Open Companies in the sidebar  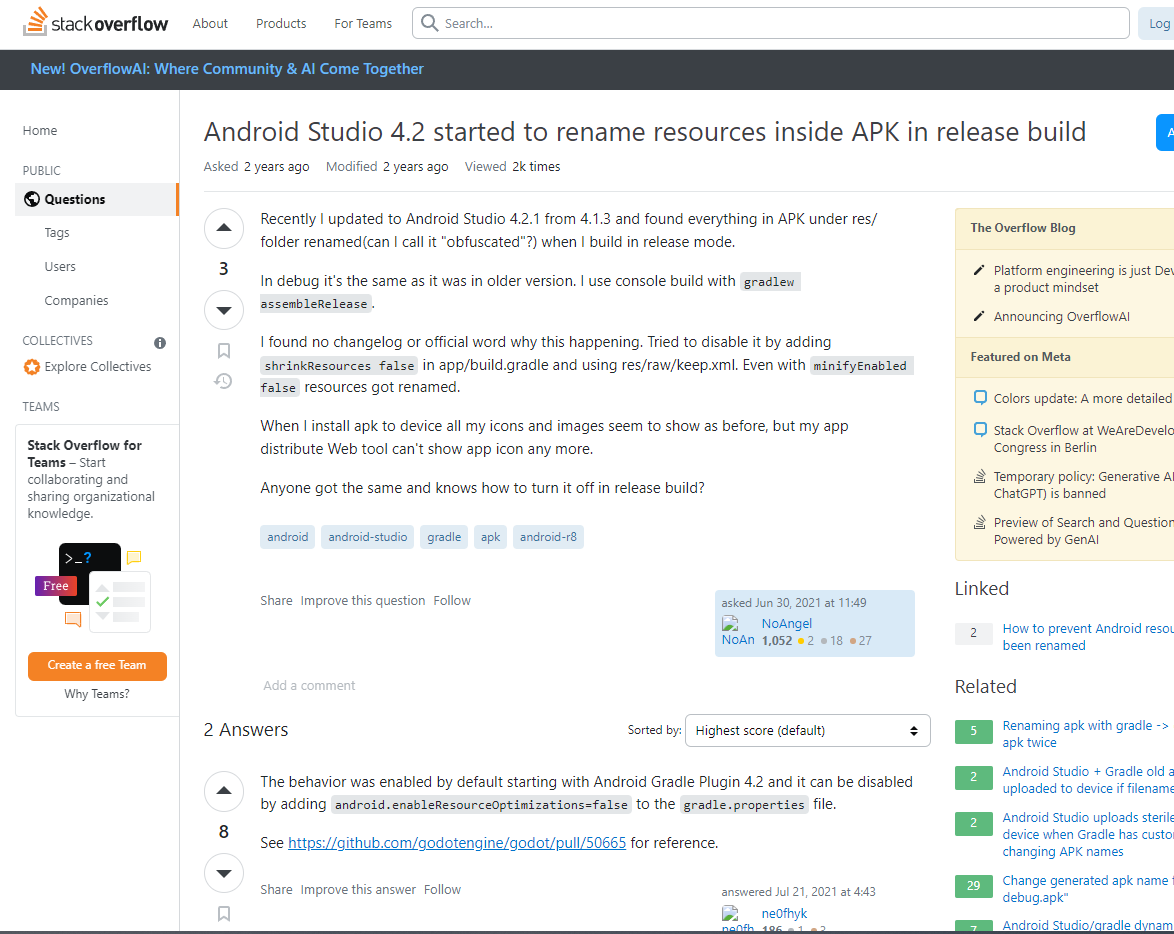click(76, 300)
